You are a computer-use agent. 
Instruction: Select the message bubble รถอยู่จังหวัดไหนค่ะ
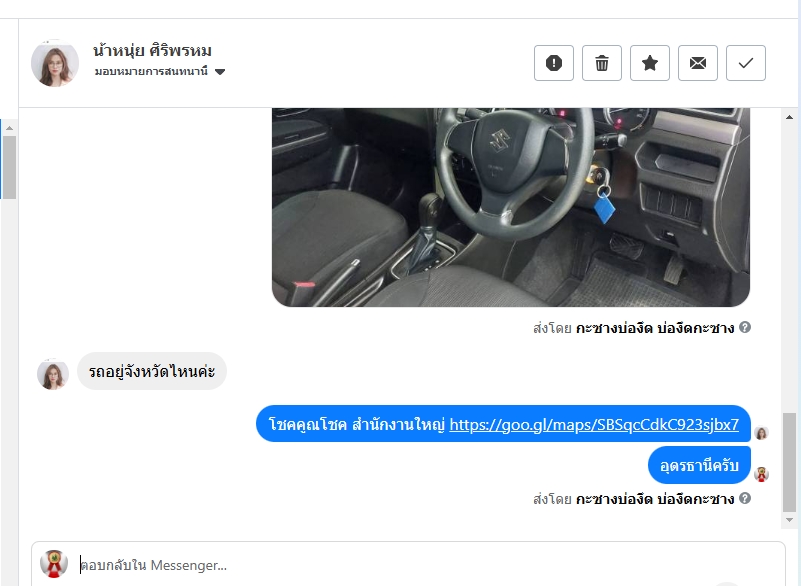point(152,371)
